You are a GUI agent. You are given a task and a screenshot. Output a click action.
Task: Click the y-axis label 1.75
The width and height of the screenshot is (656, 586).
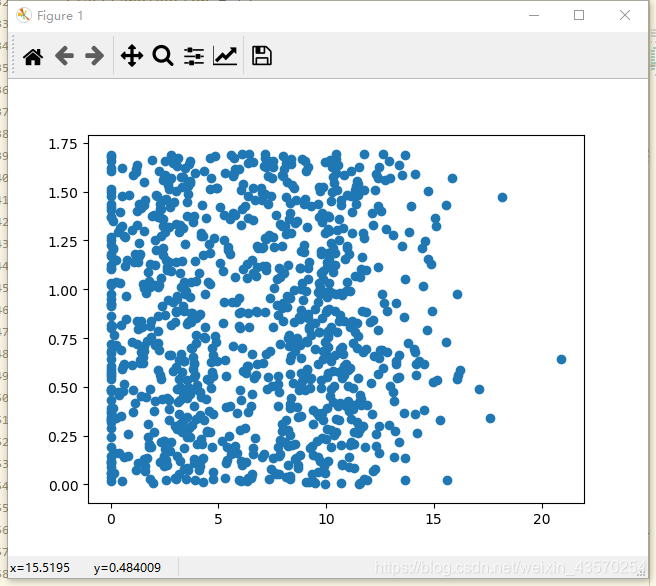pos(63,144)
